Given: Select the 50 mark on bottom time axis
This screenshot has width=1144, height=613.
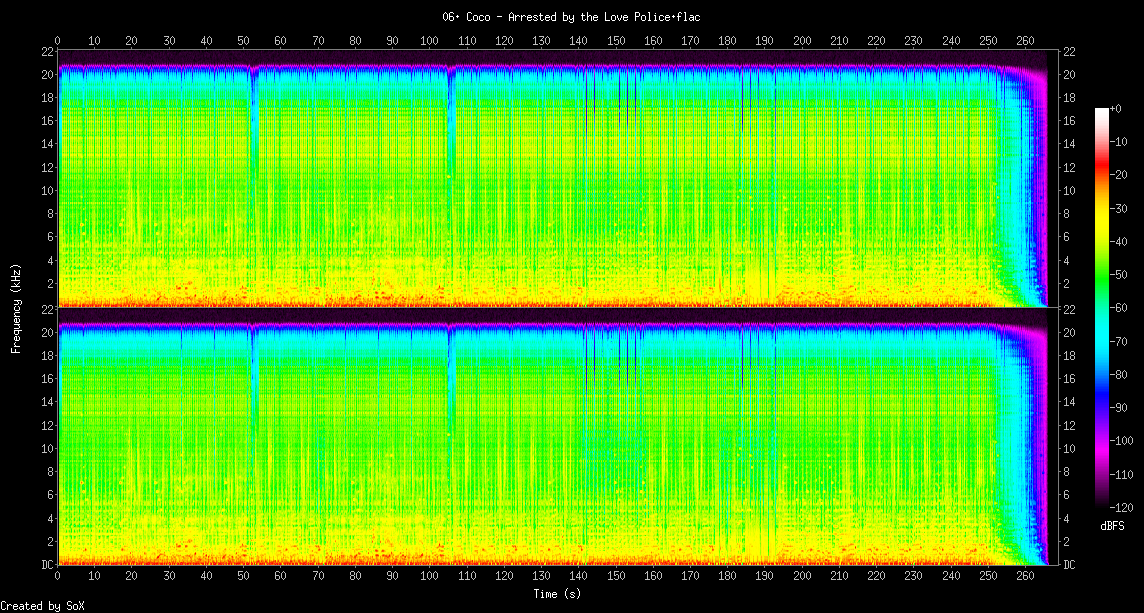Looking at the screenshot, I should click(244, 577).
